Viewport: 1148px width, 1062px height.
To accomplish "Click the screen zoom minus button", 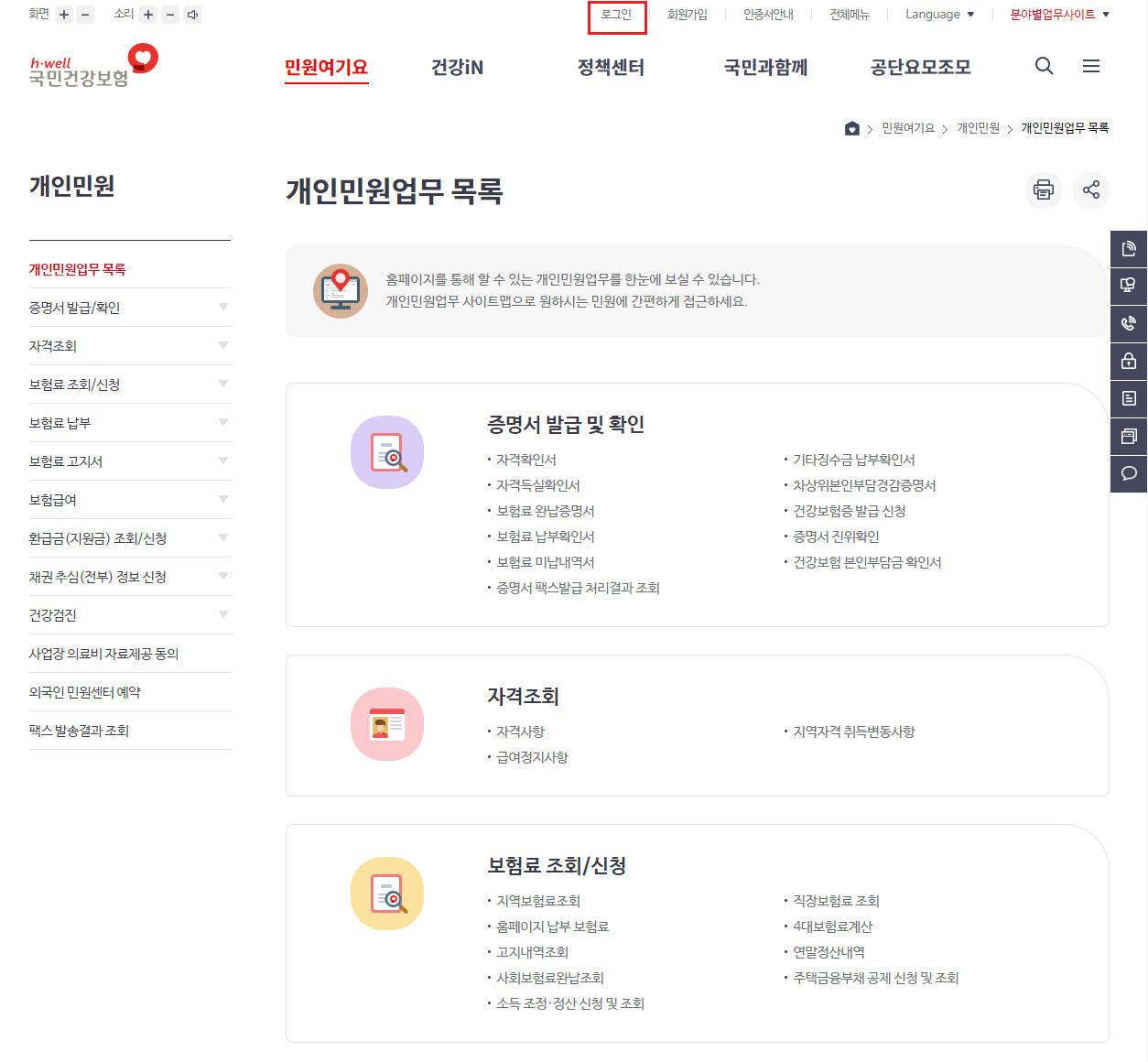I will click(x=85, y=15).
